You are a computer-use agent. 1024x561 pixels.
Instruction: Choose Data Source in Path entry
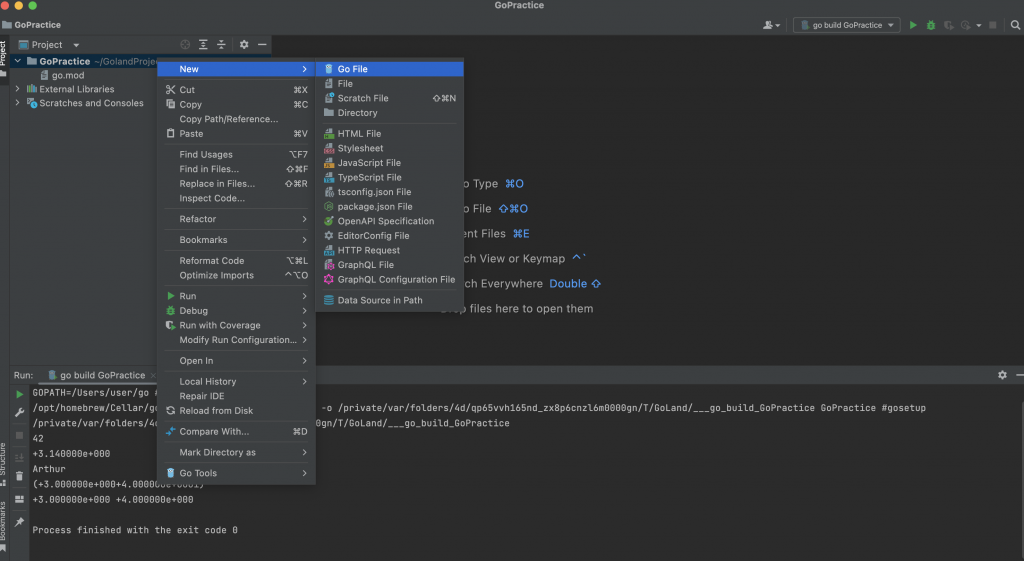pos(389,300)
